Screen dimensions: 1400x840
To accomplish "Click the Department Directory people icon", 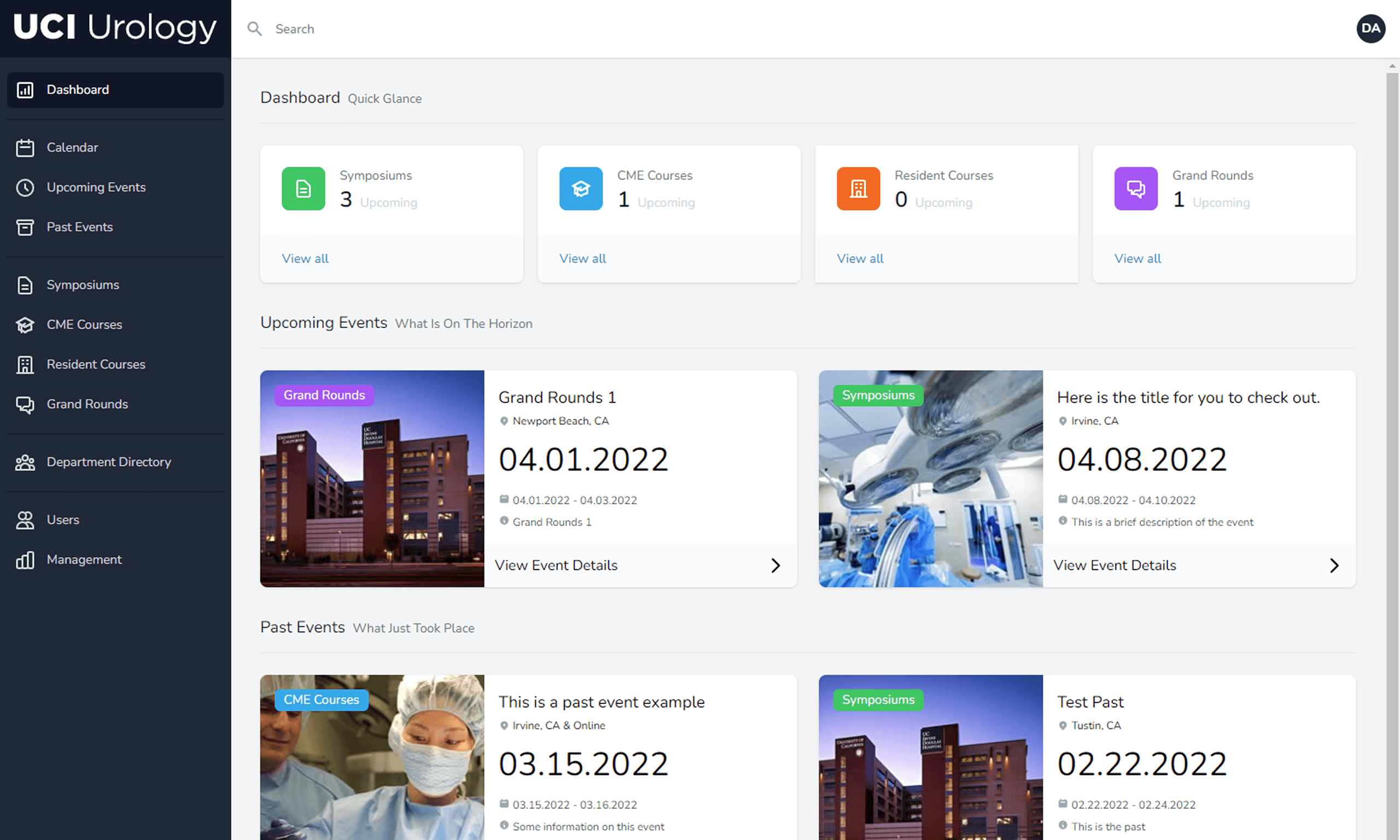I will [x=25, y=463].
